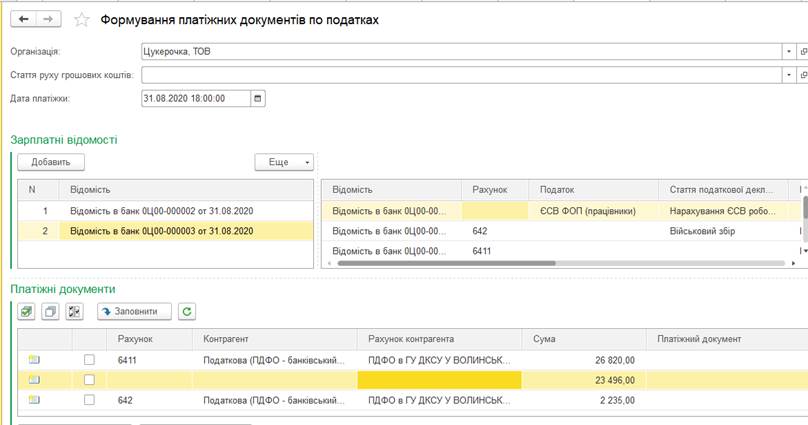This screenshot has width=808, height=425.
Task: Expand the Організація dropdown list
Action: click(x=788, y=52)
